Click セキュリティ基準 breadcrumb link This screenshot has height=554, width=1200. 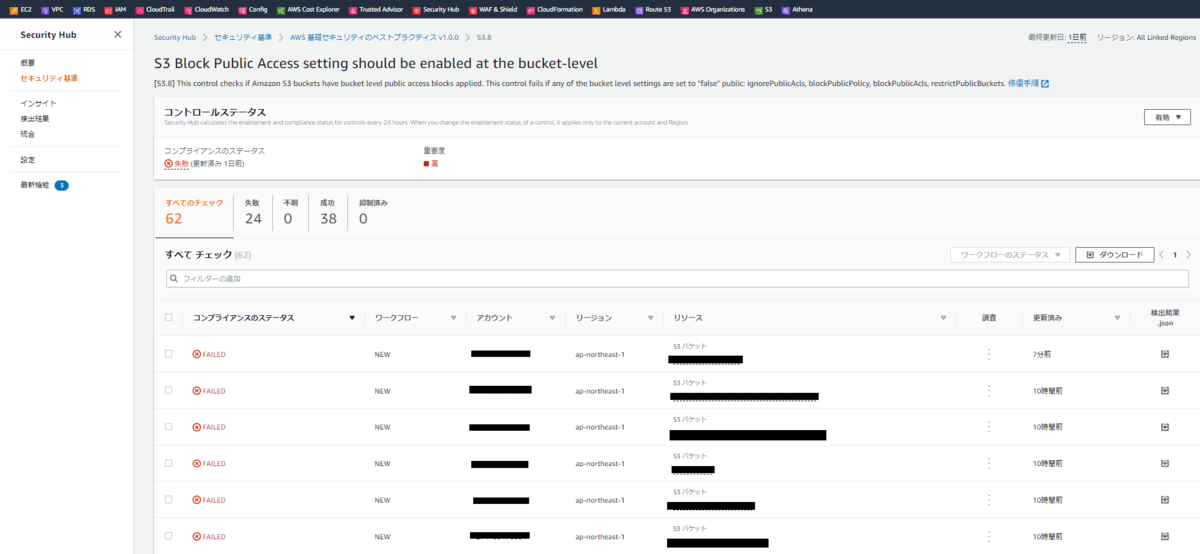[x=243, y=37]
